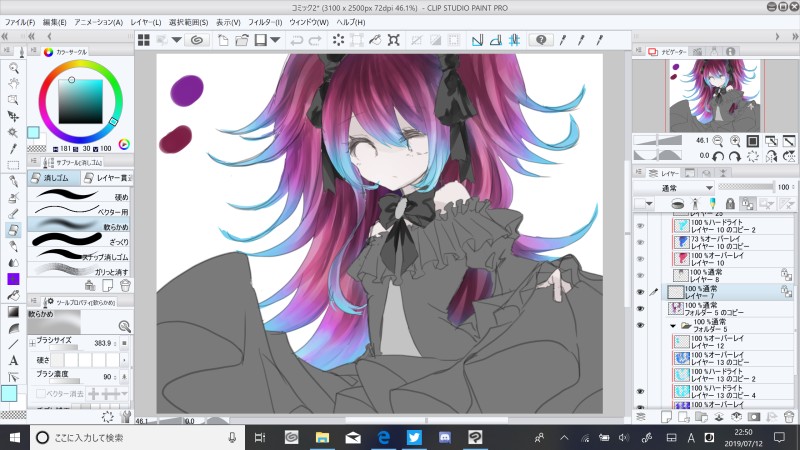The width and height of the screenshot is (800, 450).
Task: Select the Fill bucket tool
Action: tap(14, 295)
